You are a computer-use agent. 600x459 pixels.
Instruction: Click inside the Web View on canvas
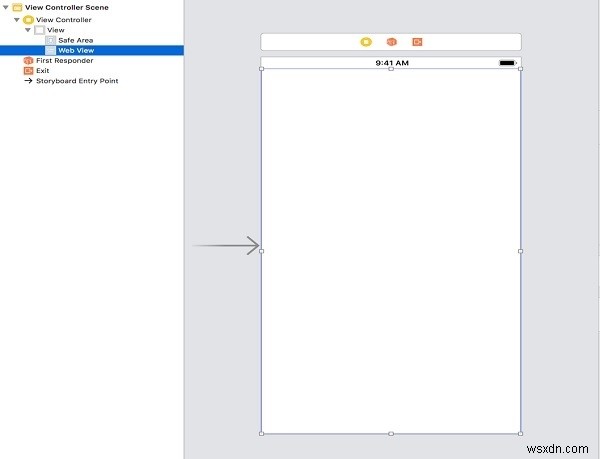pos(391,251)
